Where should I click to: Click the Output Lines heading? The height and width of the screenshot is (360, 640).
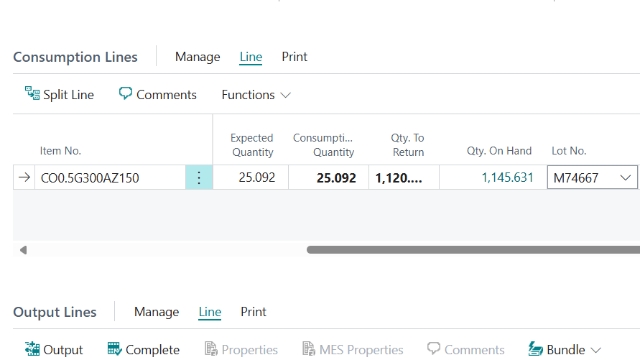[55, 312]
